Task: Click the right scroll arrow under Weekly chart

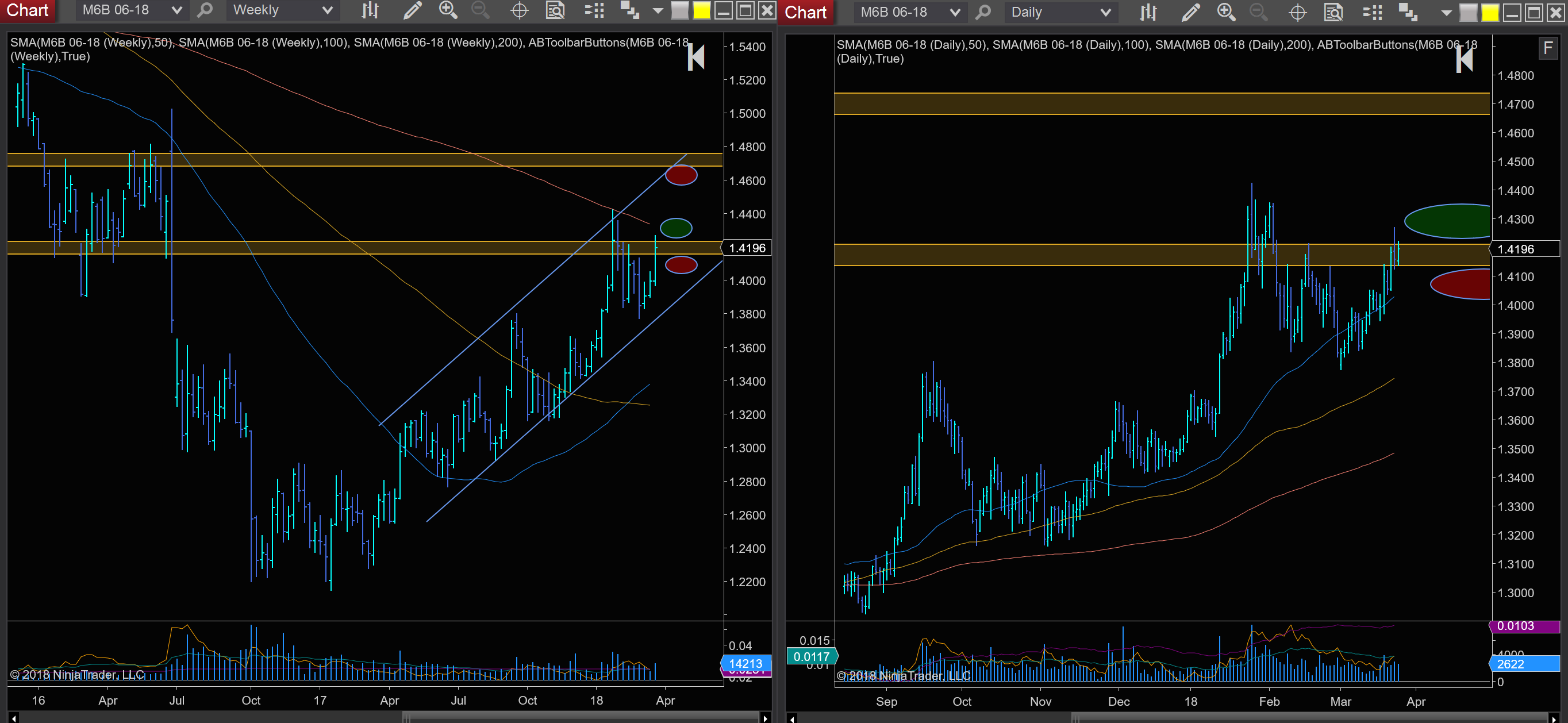Action: pos(765,718)
